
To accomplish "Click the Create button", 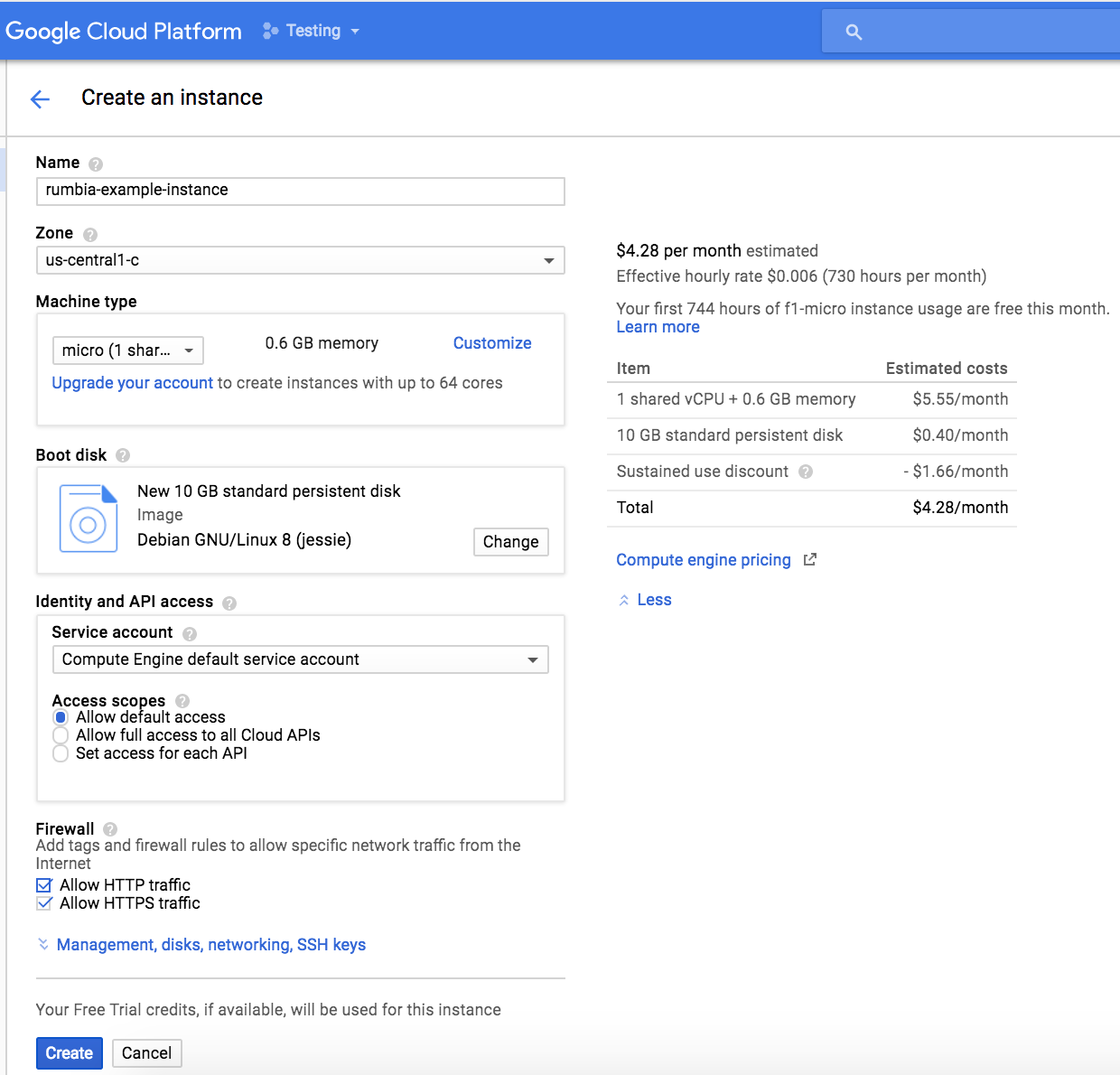I will [x=70, y=1053].
